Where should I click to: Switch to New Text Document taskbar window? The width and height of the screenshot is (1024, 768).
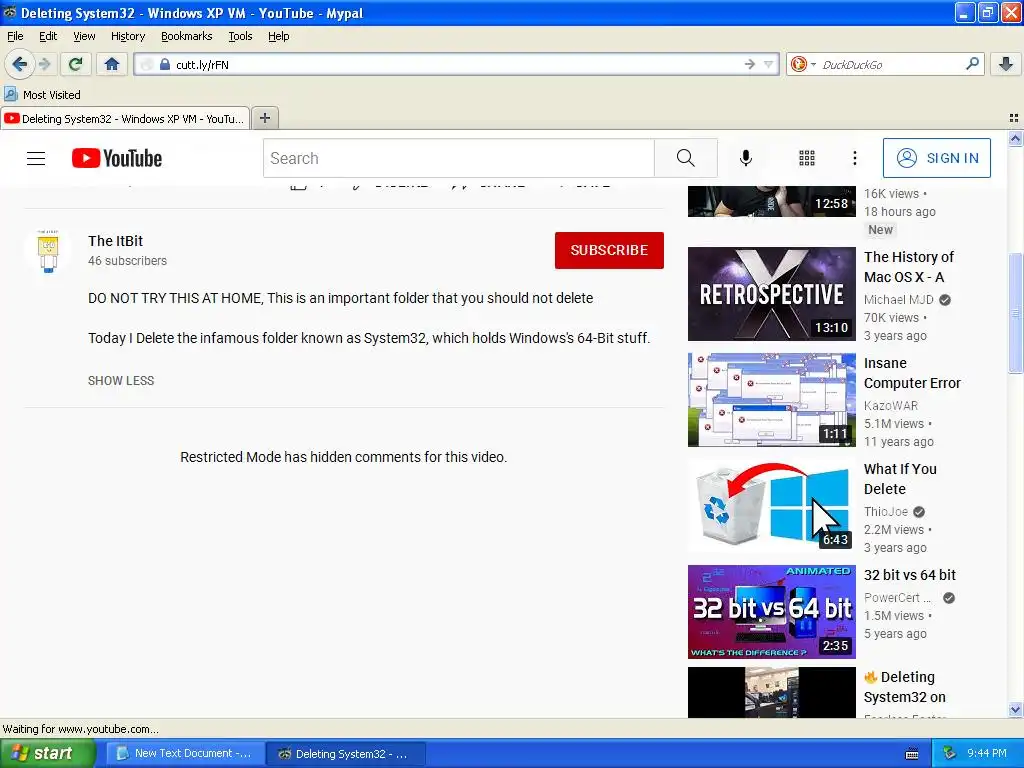tap(185, 754)
